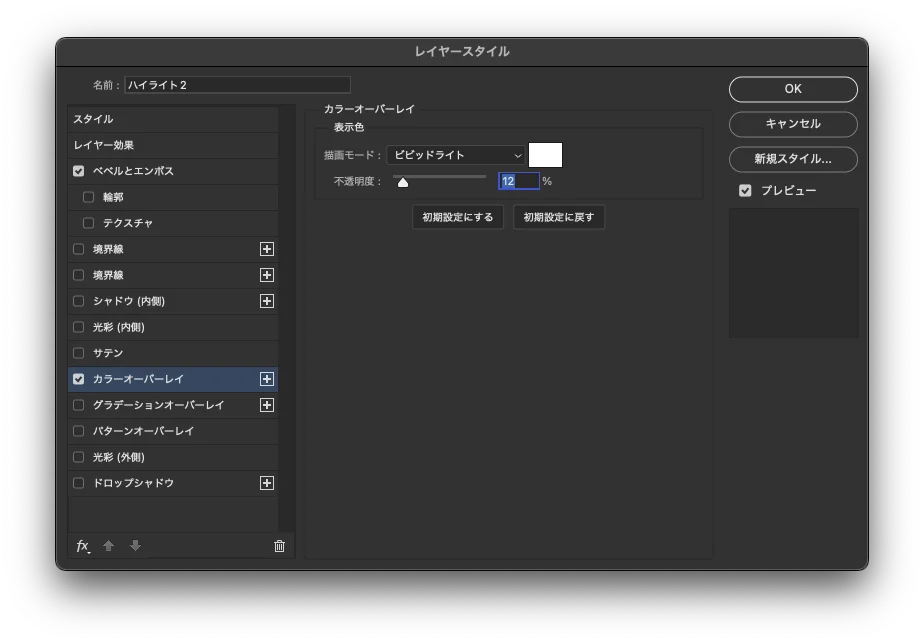
Task: Select the テクスチャ row label
Action: pos(128,223)
